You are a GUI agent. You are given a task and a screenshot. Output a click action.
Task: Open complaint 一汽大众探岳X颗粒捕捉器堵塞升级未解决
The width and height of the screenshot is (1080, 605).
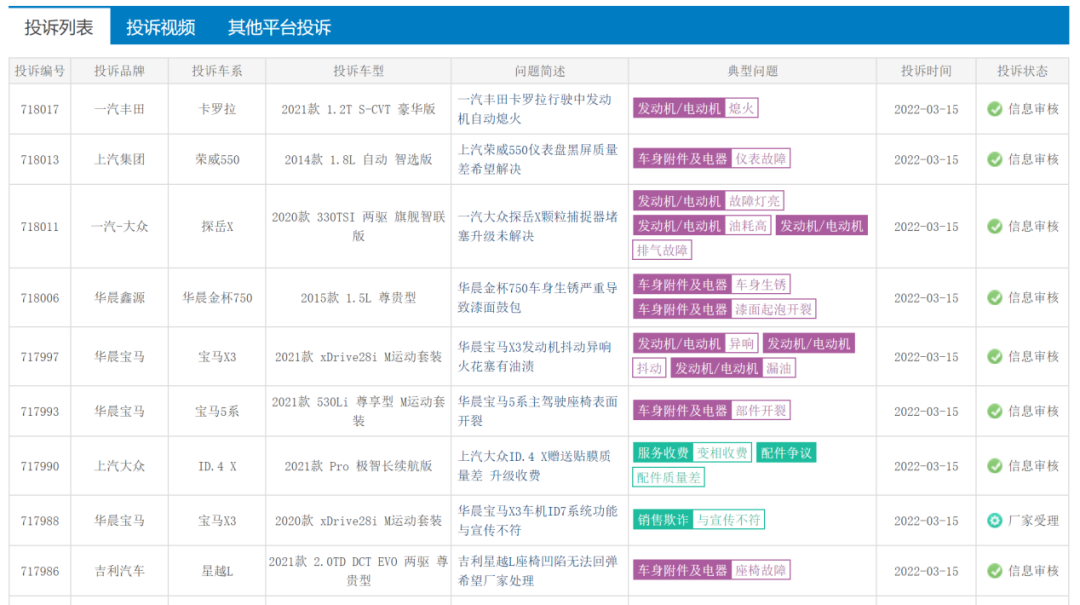538,226
